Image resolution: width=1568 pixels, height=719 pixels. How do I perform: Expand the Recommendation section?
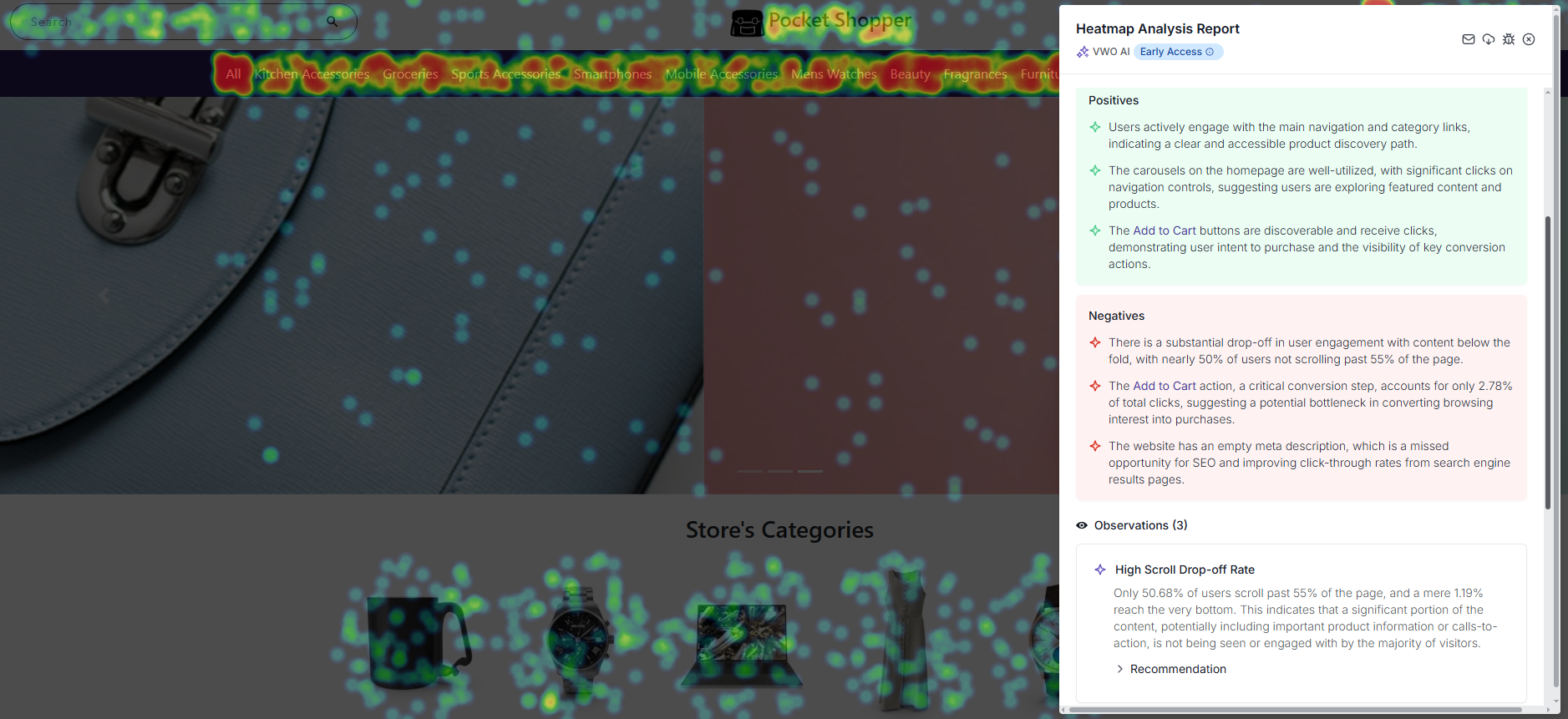pos(1171,669)
